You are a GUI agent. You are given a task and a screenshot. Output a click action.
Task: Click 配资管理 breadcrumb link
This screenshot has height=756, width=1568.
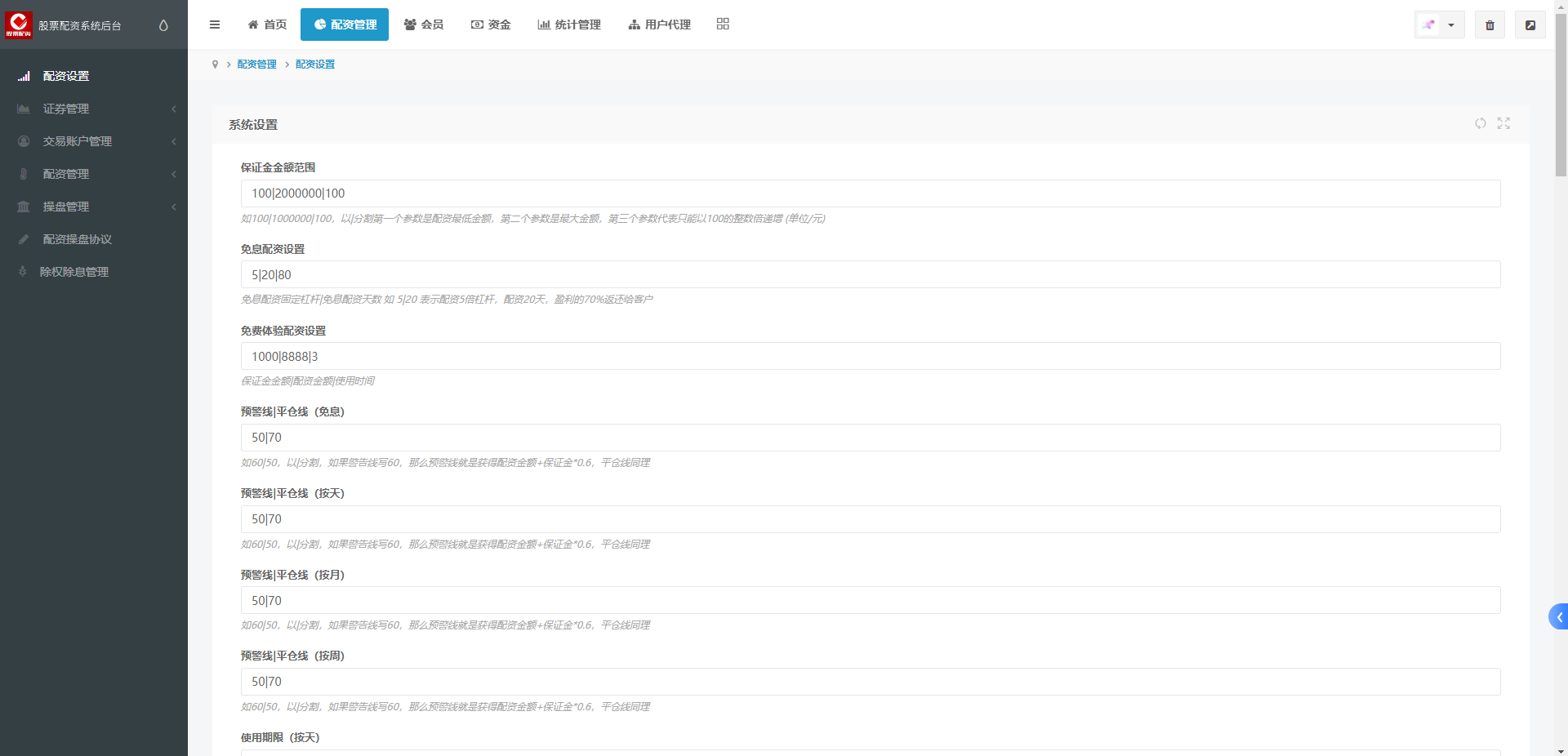coord(256,64)
